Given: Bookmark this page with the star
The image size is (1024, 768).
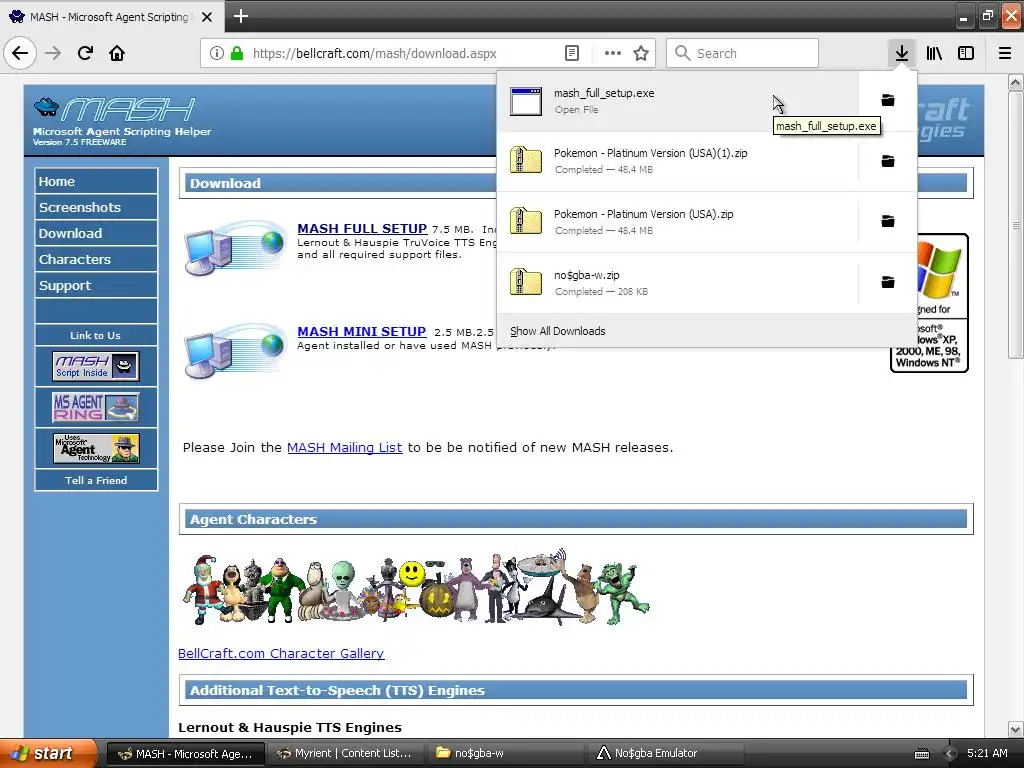Looking at the screenshot, I should [641, 53].
